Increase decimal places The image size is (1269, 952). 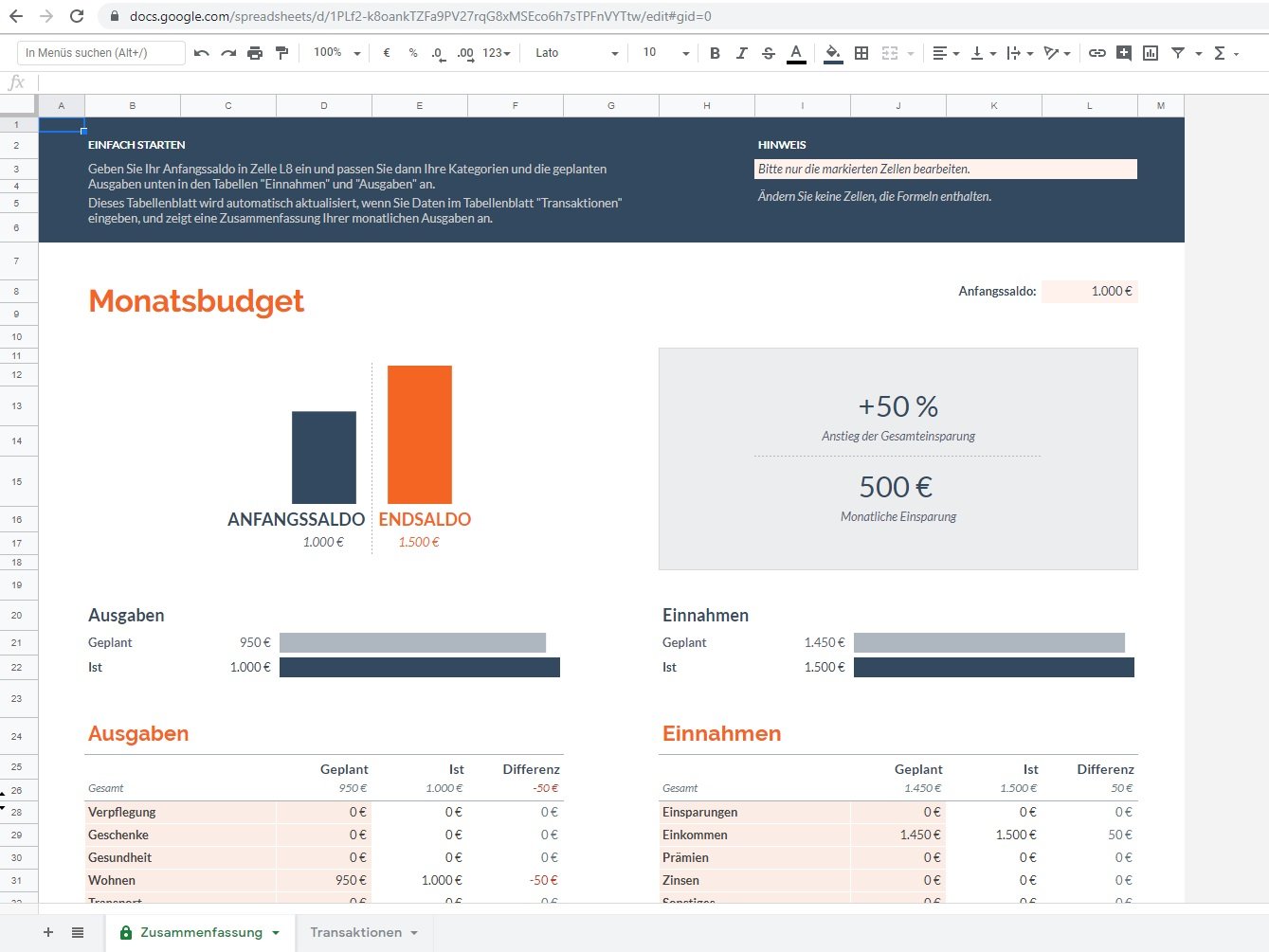tap(465, 53)
